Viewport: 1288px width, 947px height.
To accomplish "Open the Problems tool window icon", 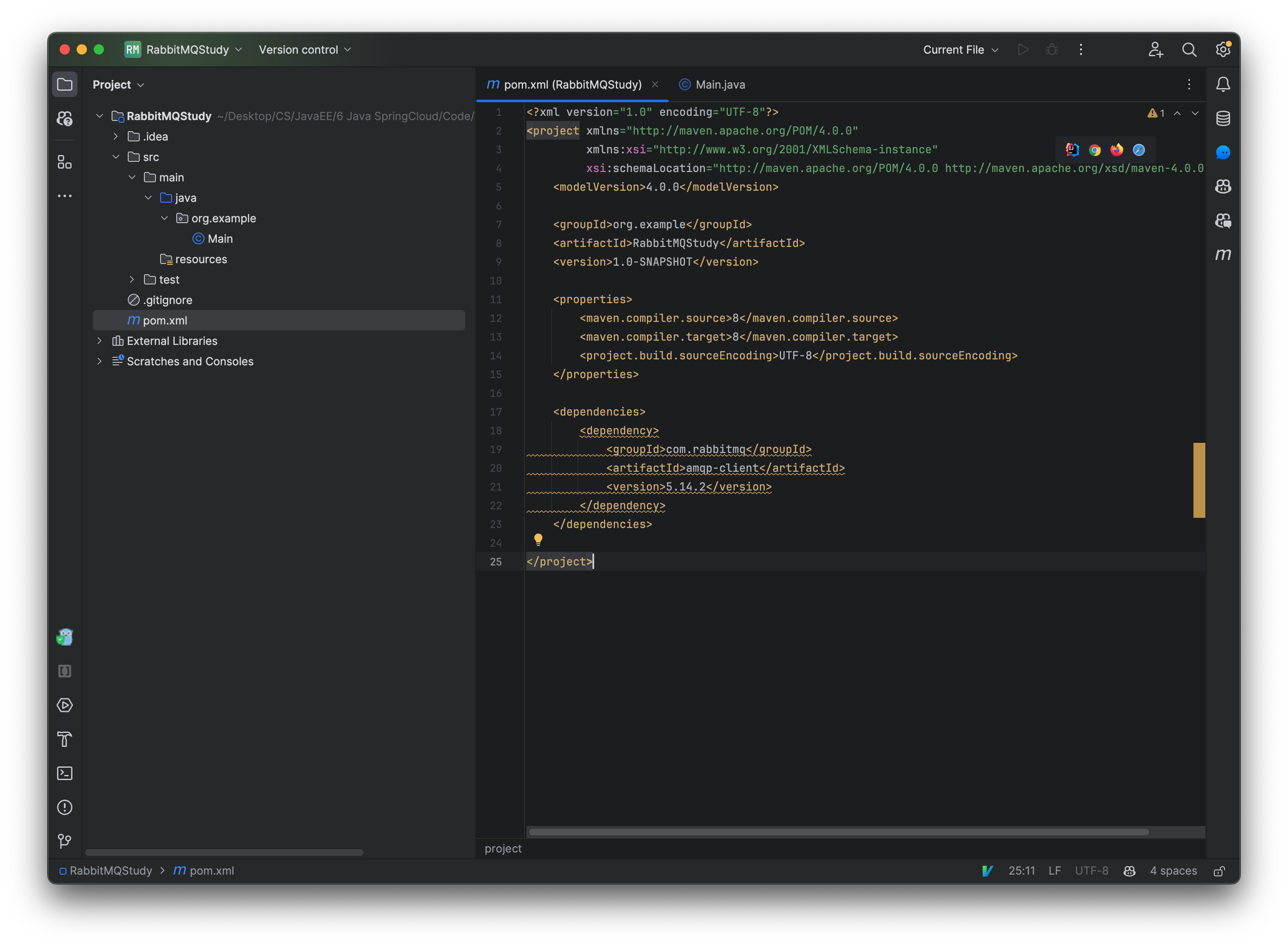I will [65, 807].
